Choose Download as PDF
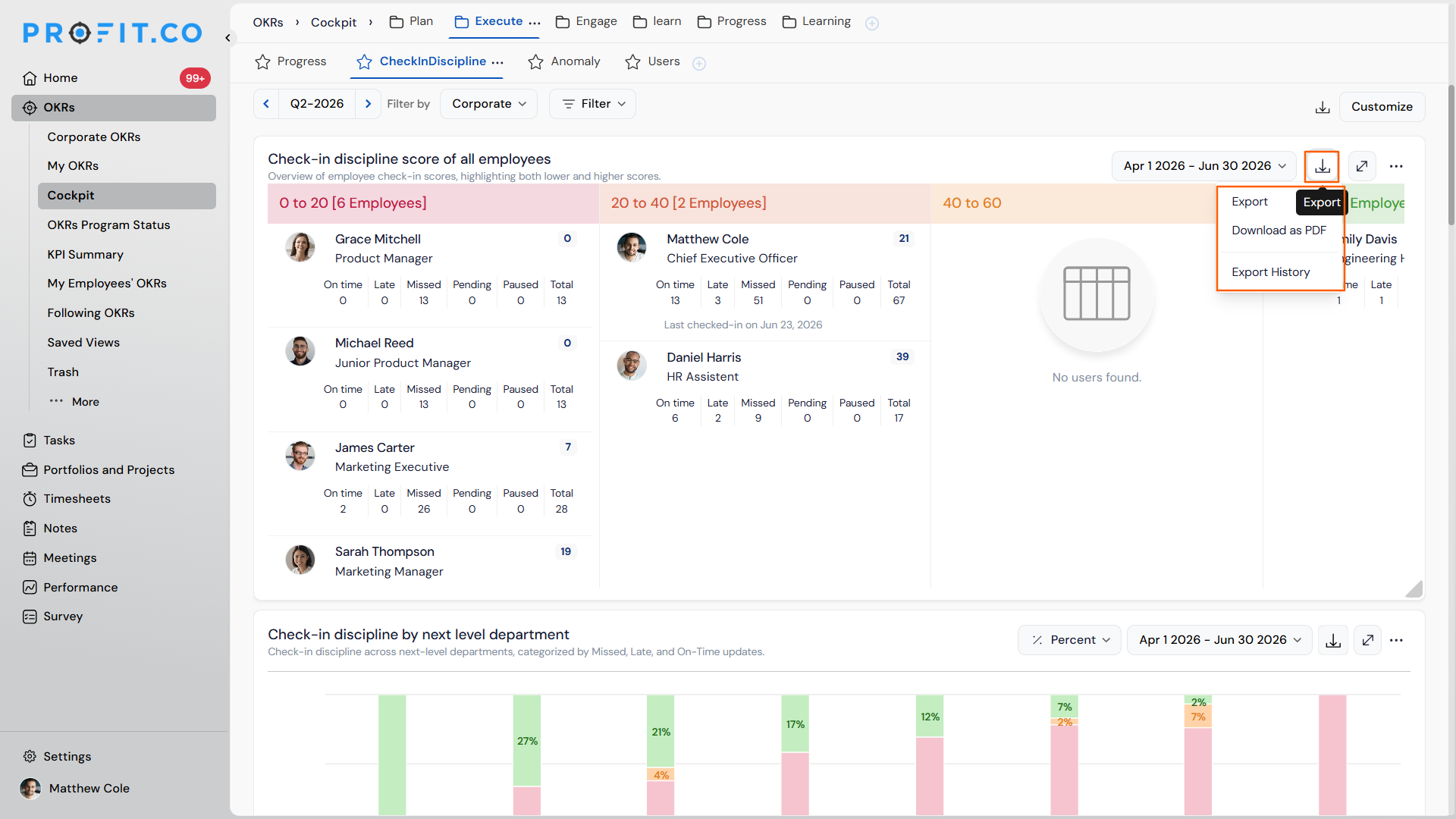Screen dimensions: 1456x819 [x=1279, y=231]
